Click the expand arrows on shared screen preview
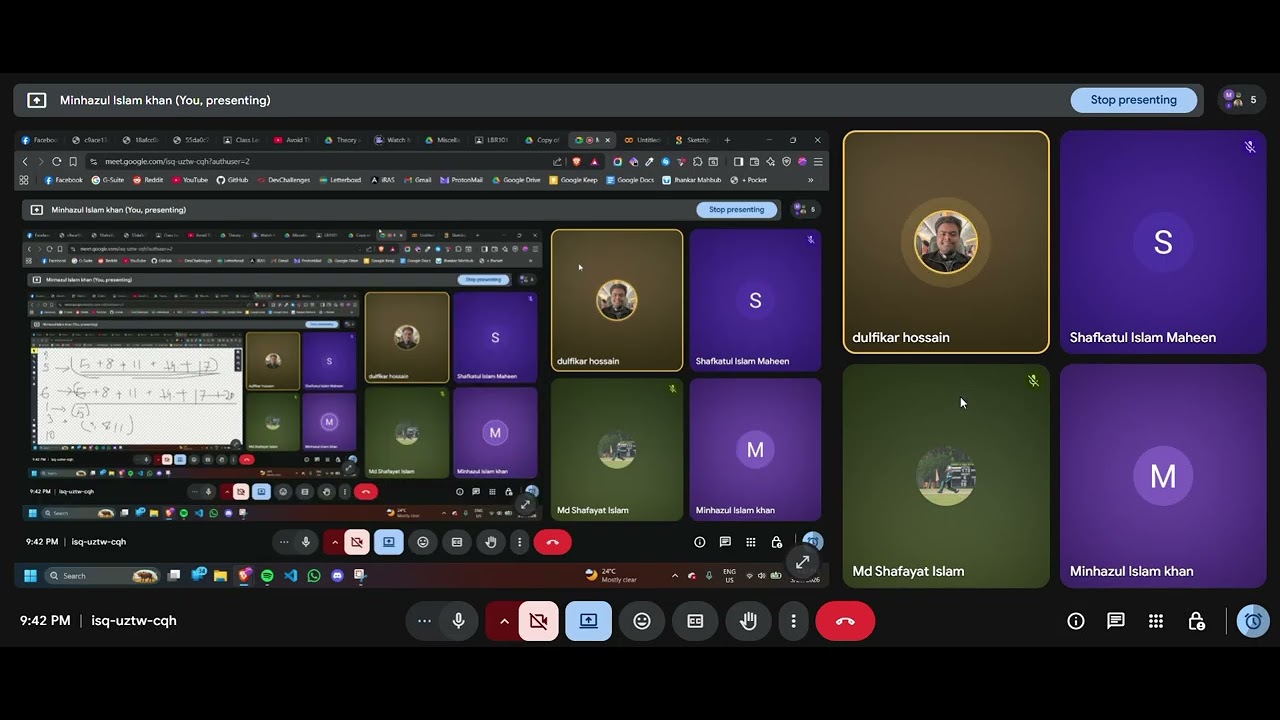The height and width of the screenshot is (720, 1280). (802, 562)
